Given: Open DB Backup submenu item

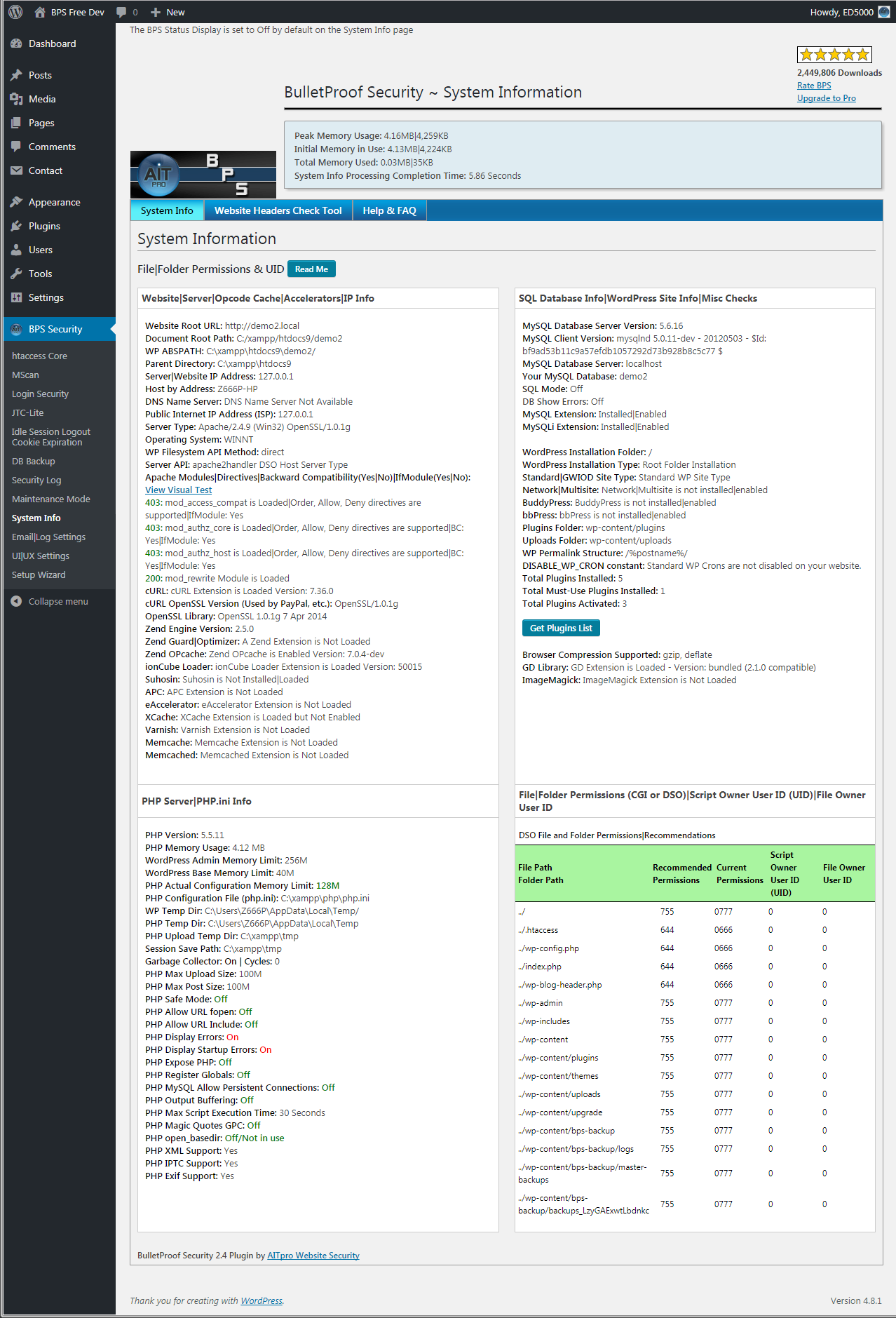Looking at the screenshot, I should 33,462.
